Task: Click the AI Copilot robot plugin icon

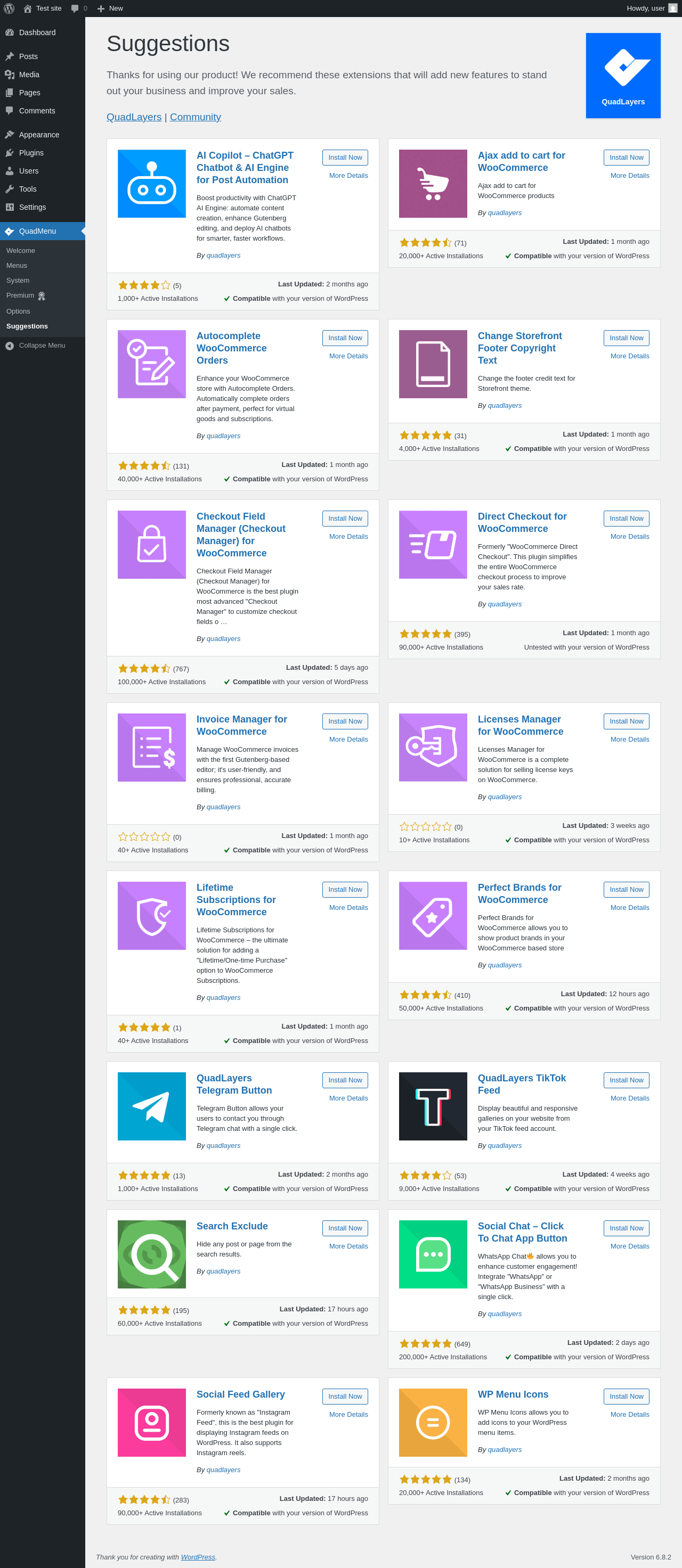Action: (x=152, y=184)
